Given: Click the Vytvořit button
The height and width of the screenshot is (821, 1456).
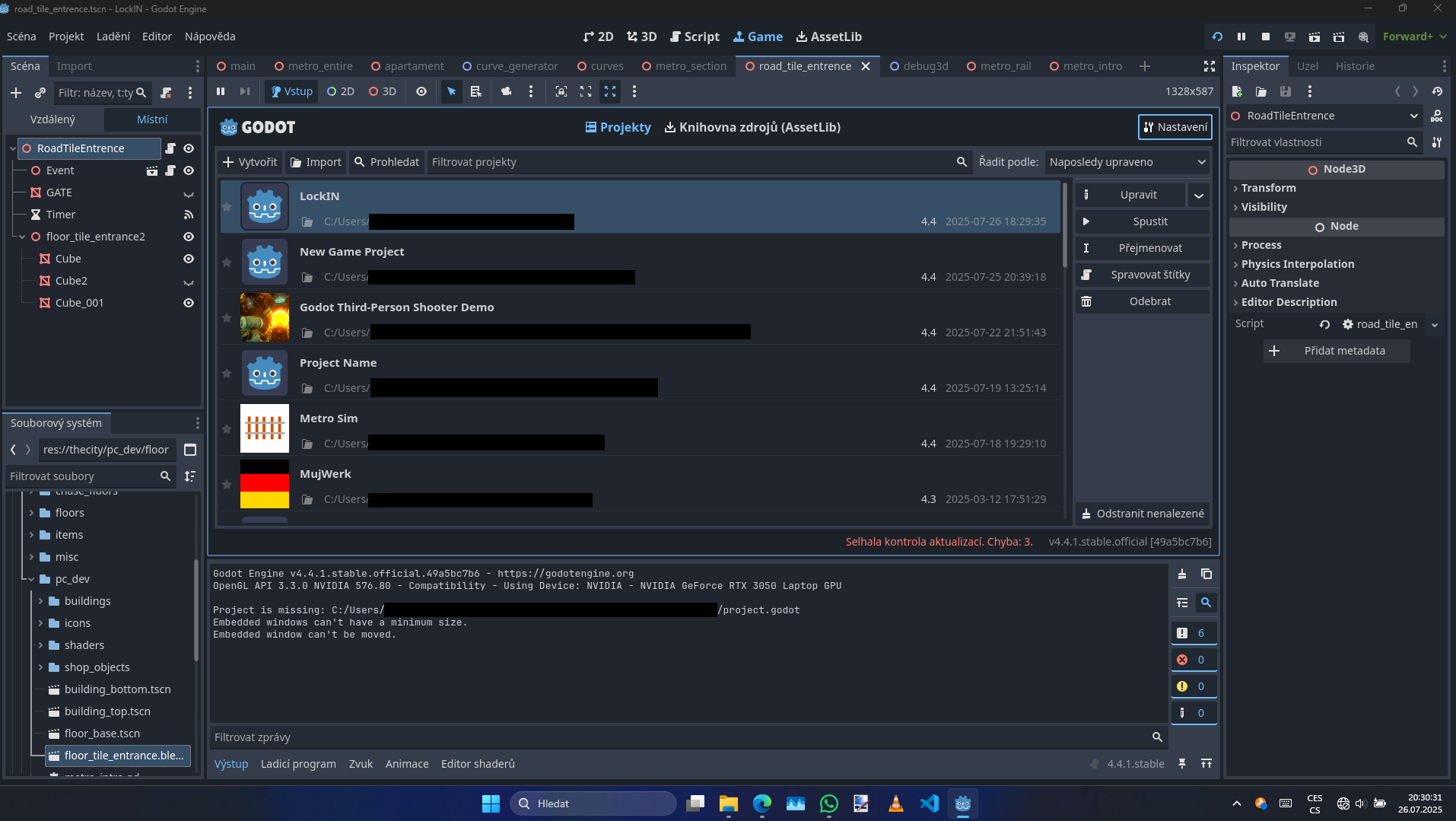Looking at the screenshot, I should coord(250,162).
